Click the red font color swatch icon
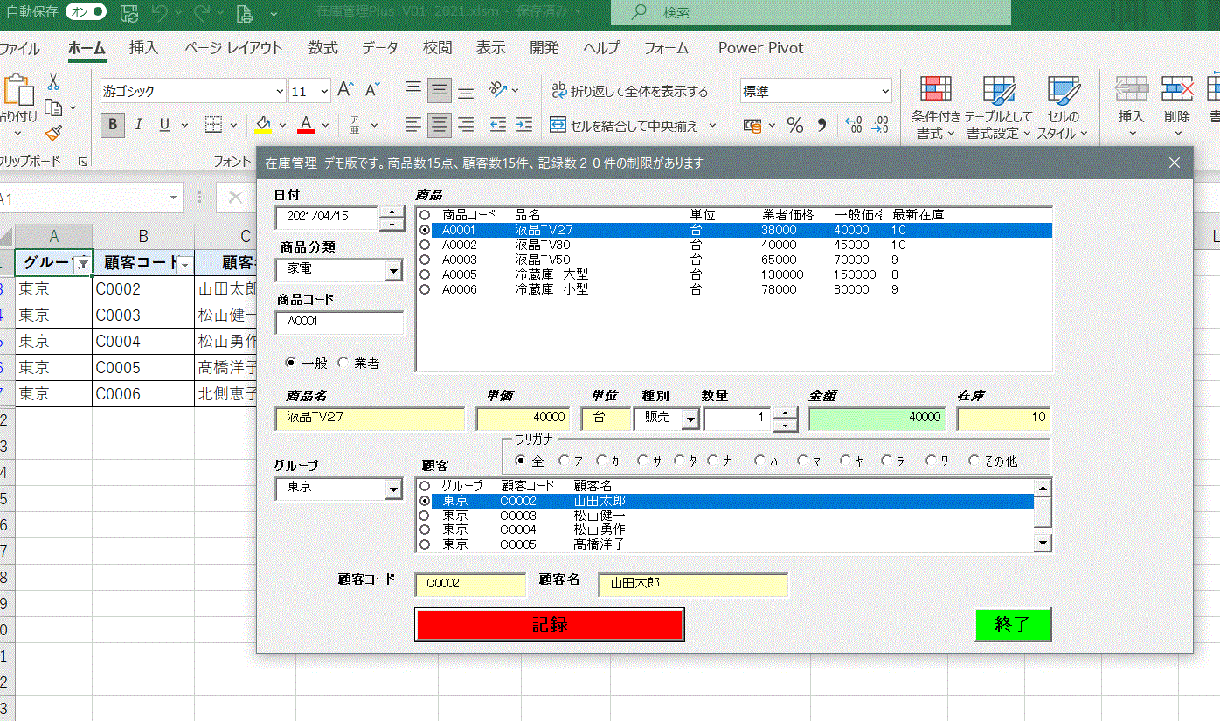 307,125
